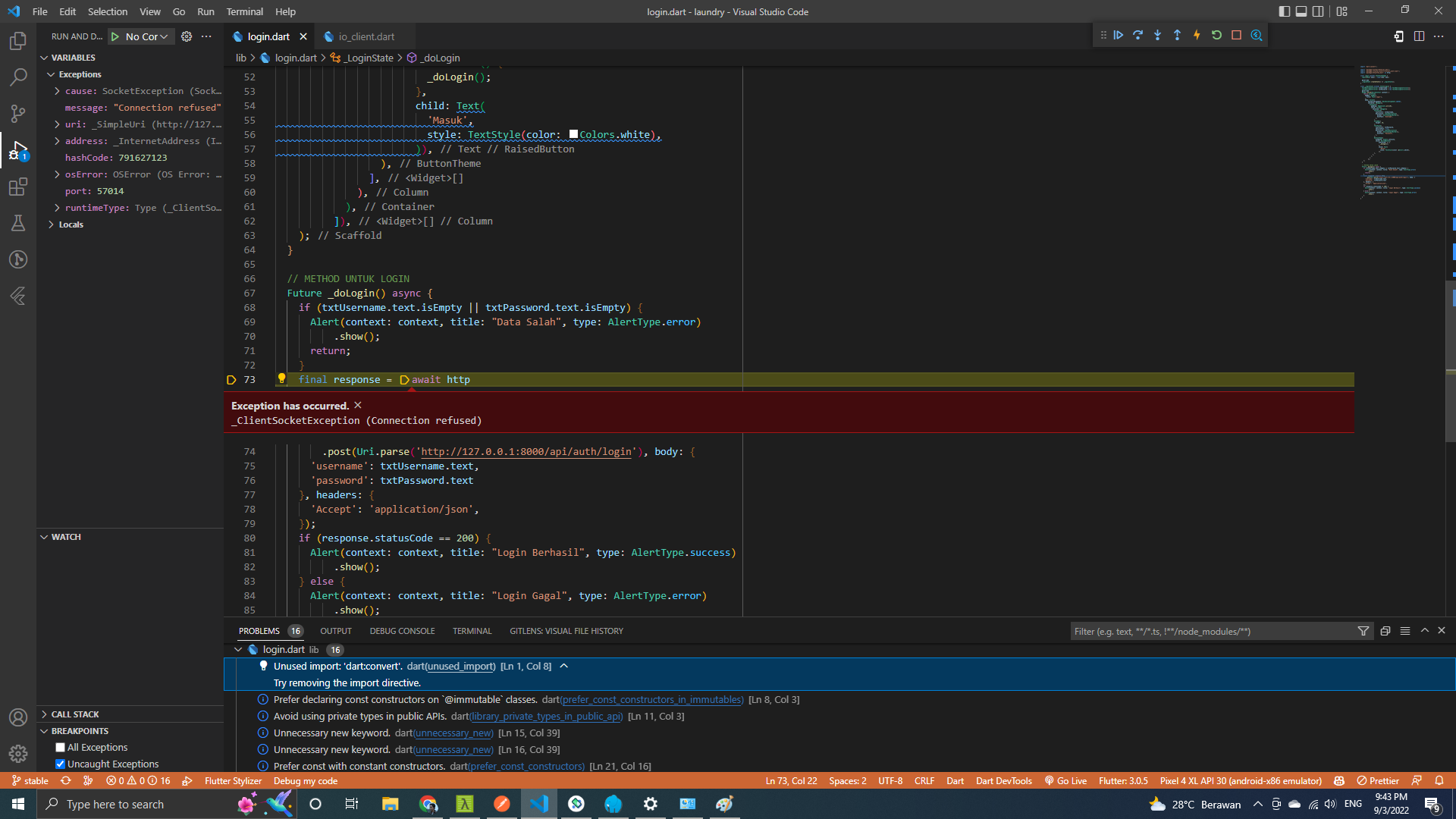Click Go Live in status bar
Image resolution: width=1456 pixels, height=819 pixels.
(1065, 781)
